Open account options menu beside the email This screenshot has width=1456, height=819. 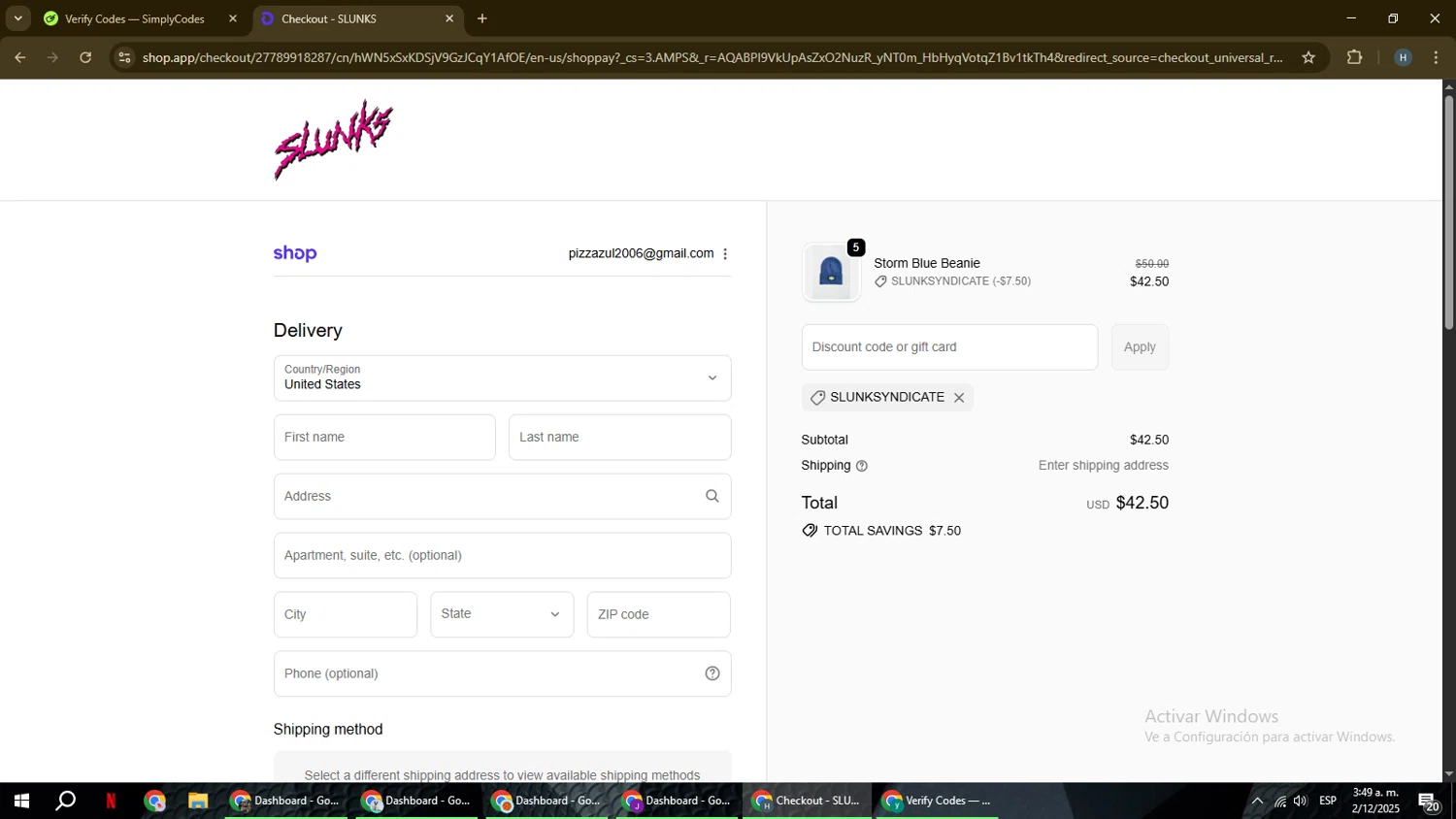click(x=725, y=253)
